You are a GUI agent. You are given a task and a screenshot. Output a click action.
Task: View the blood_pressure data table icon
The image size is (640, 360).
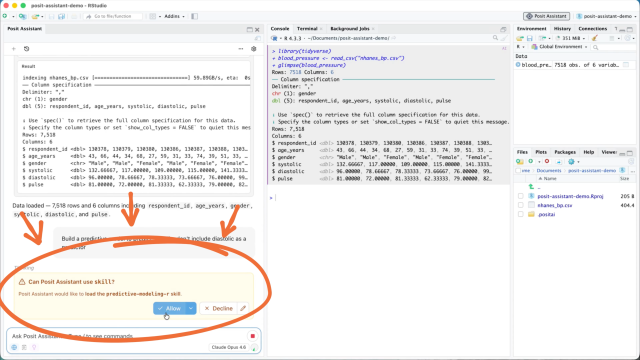(x=626, y=65)
